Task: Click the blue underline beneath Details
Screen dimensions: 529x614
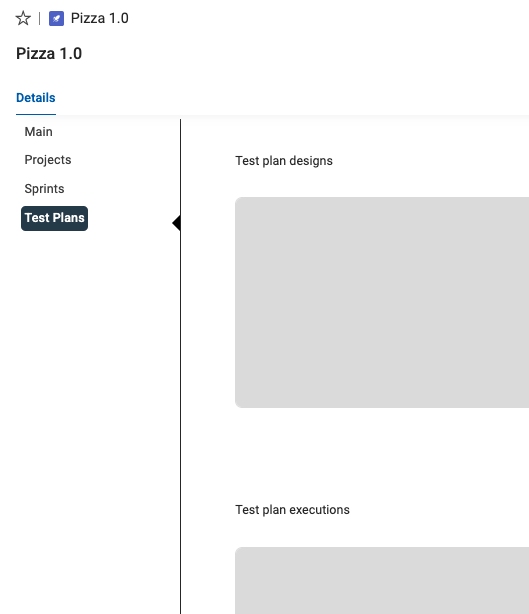Action: (36, 114)
